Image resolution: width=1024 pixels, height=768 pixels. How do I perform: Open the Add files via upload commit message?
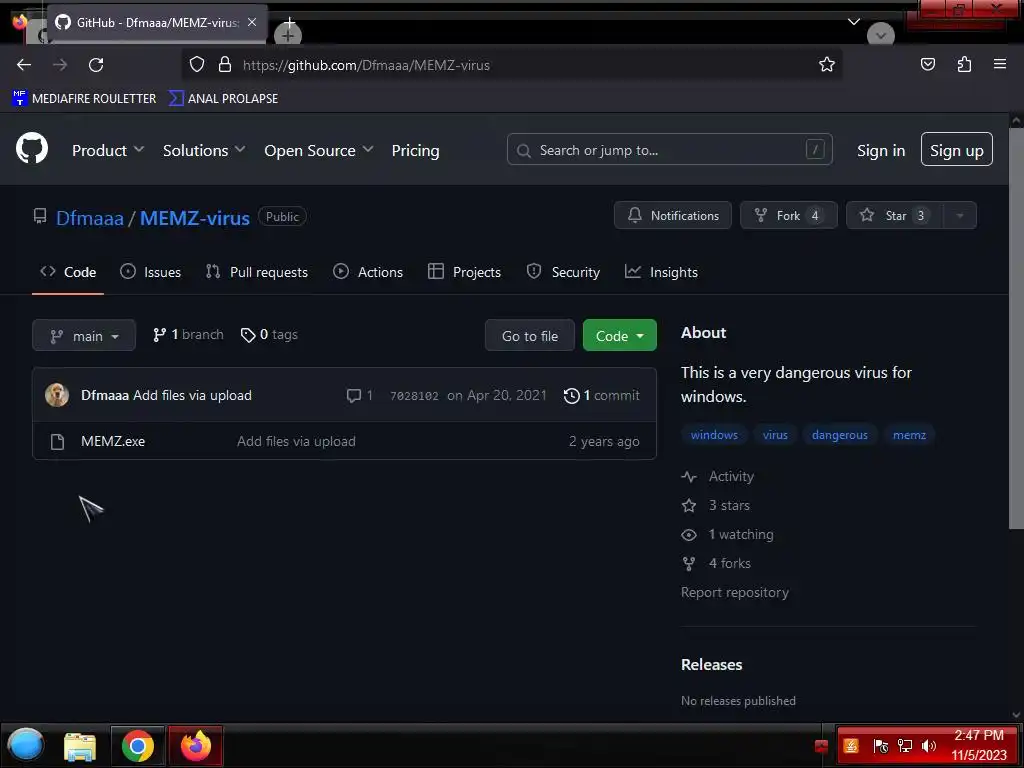[192, 395]
